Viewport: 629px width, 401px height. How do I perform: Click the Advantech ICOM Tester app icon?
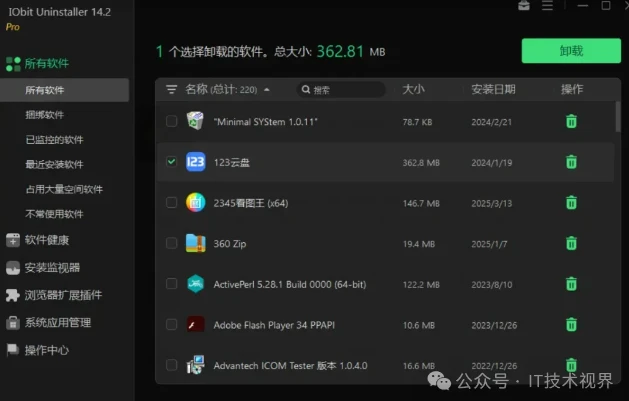(x=195, y=365)
